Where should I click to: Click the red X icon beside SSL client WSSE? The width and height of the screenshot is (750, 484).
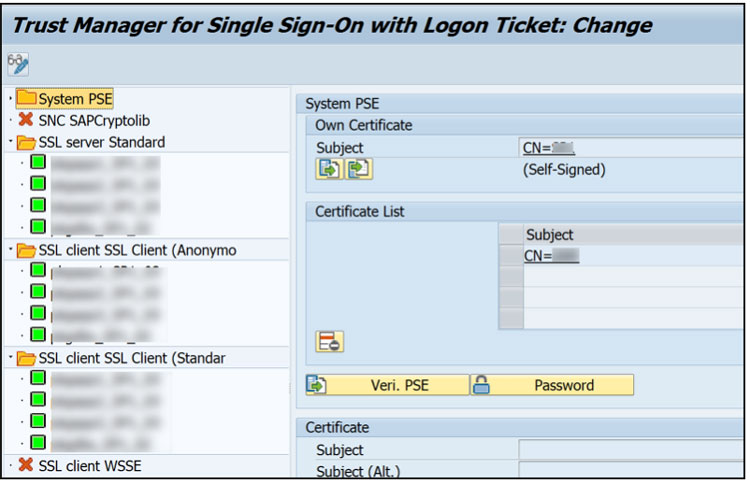pyautogui.click(x=26, y=465)
